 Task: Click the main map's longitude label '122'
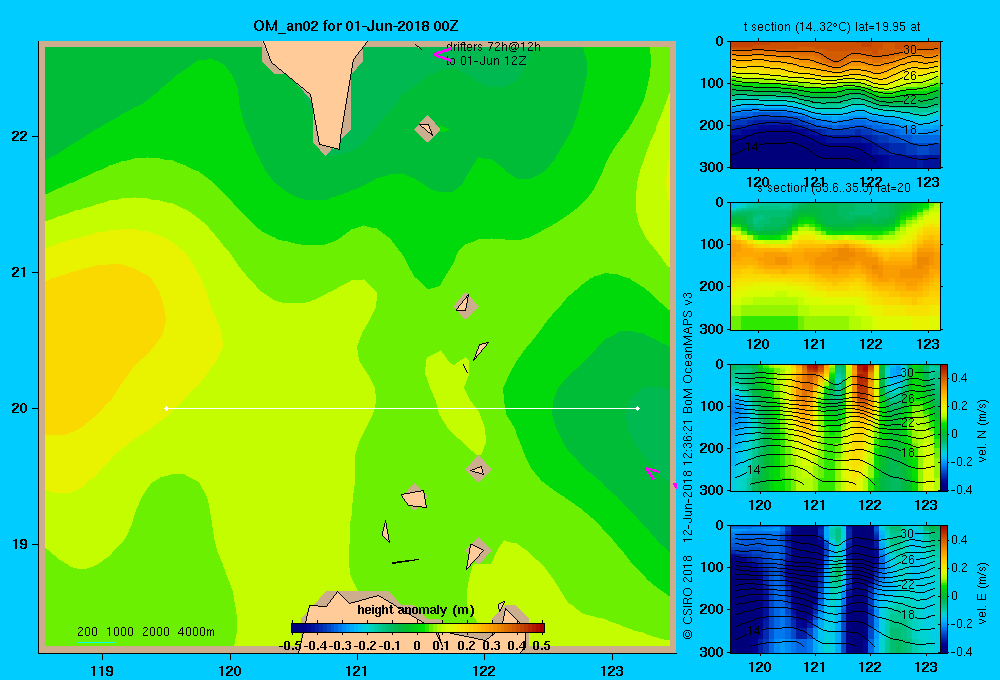coord(484,670)
